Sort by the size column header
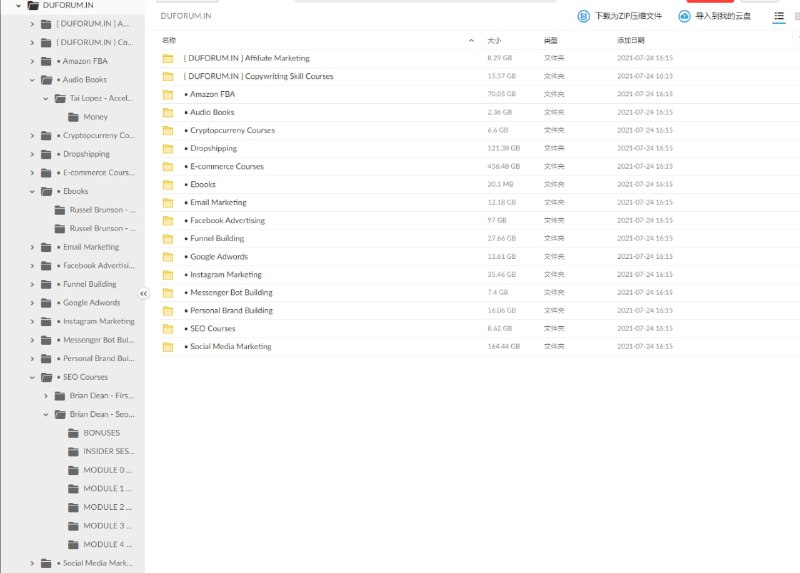 (x=494, y=40)
